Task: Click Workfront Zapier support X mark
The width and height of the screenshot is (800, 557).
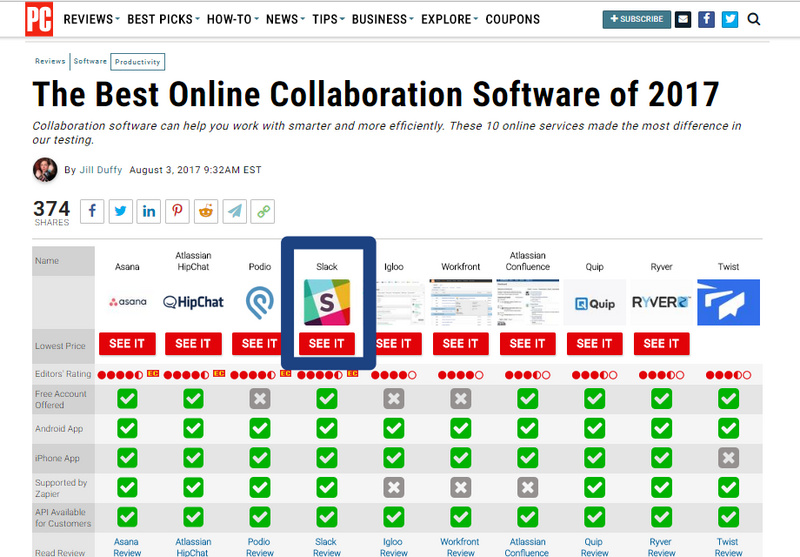Action: [461, 488]
